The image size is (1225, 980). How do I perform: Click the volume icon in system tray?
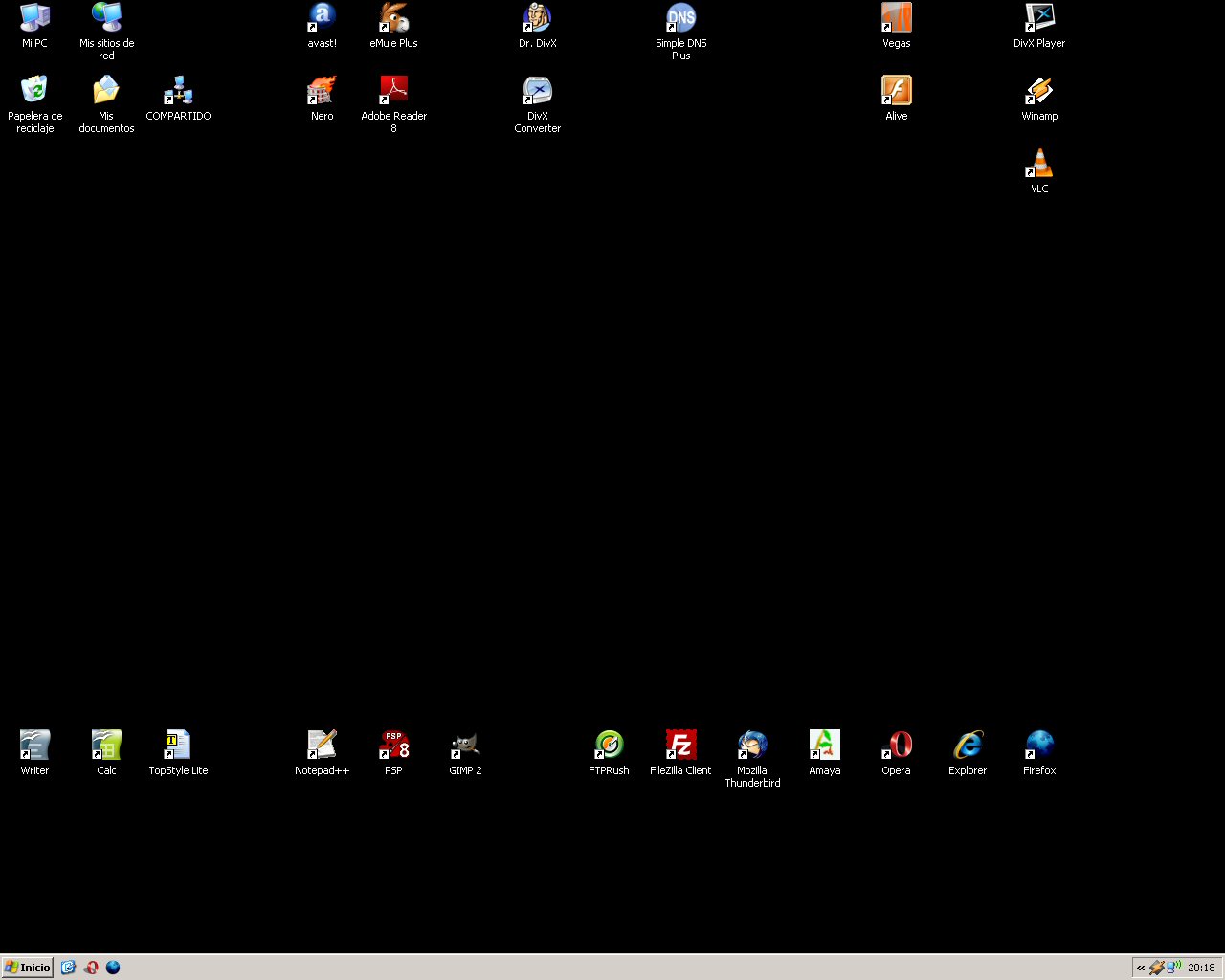pyautogui.click(x=1173, y=968)
